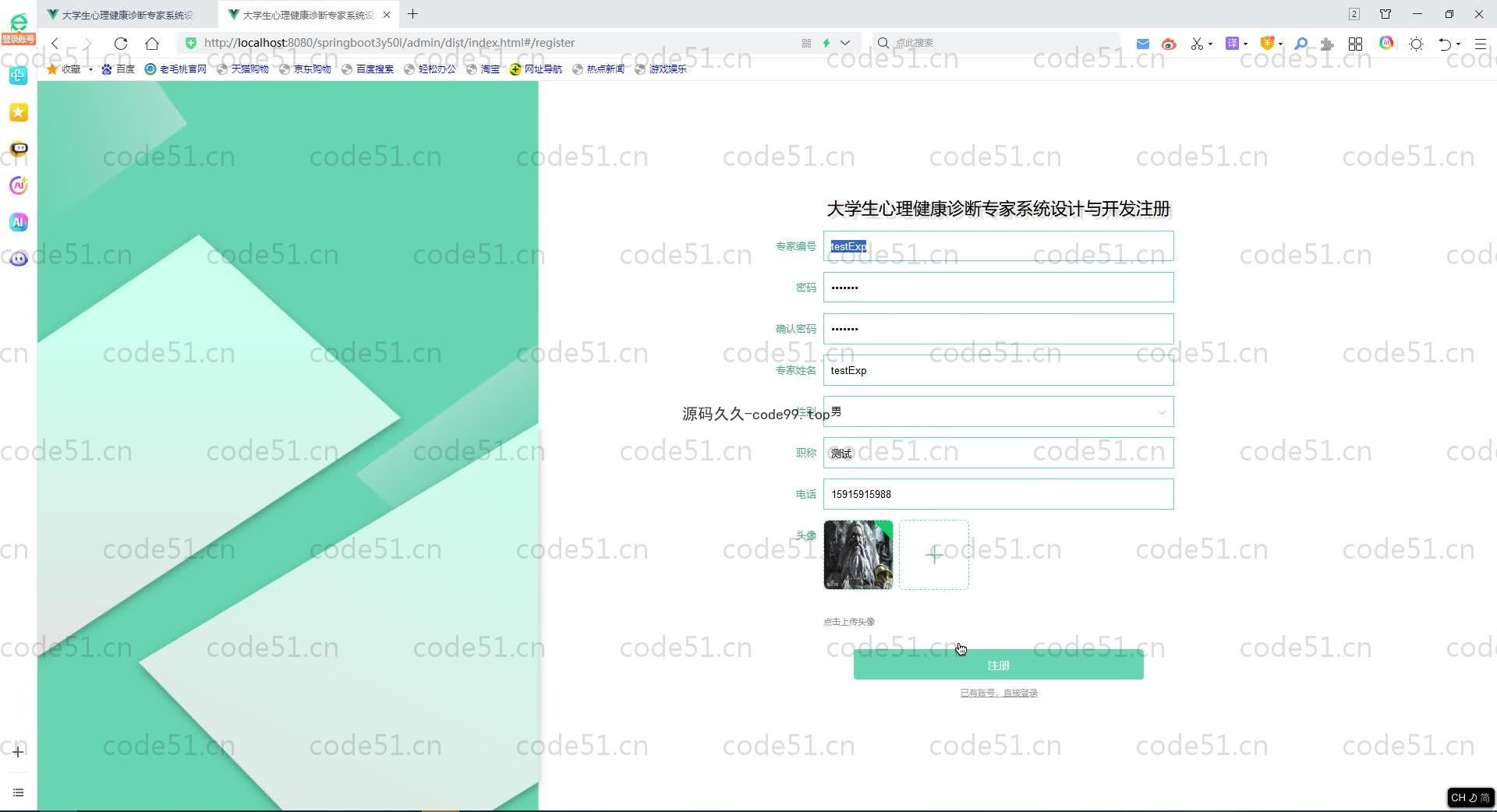Image resolution: width=1497 pixels, height=812 pixels.
Task: Switch to the first browser tab
Action: click(128, 15)
